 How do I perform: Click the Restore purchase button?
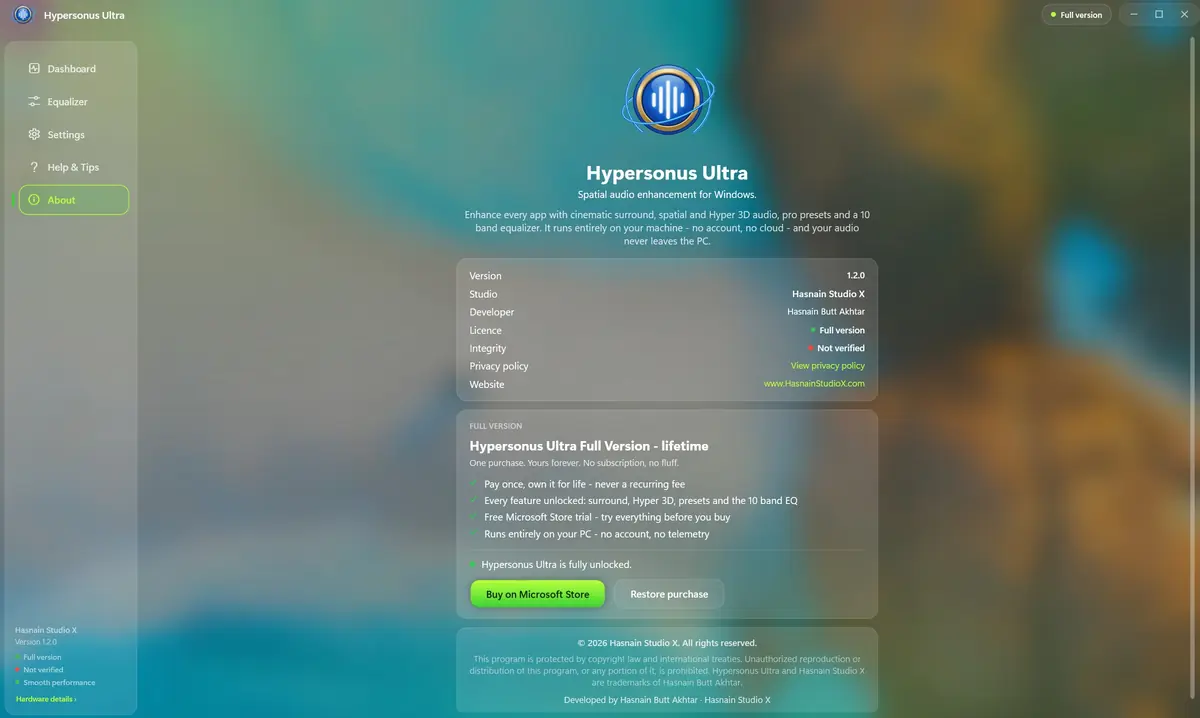(669, 594)
